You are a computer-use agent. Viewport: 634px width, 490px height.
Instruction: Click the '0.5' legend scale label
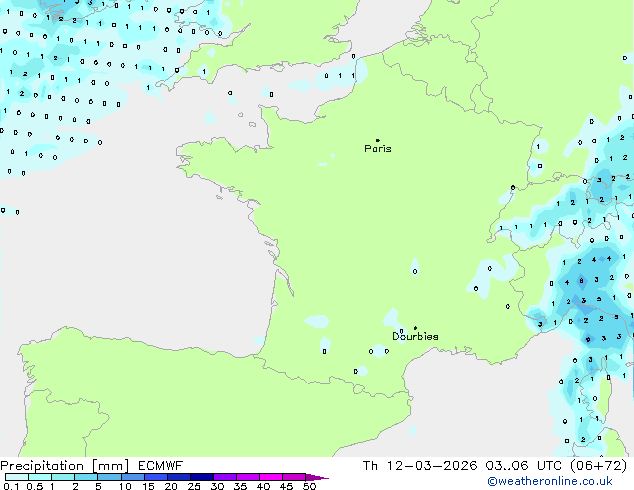click(34, 486)
